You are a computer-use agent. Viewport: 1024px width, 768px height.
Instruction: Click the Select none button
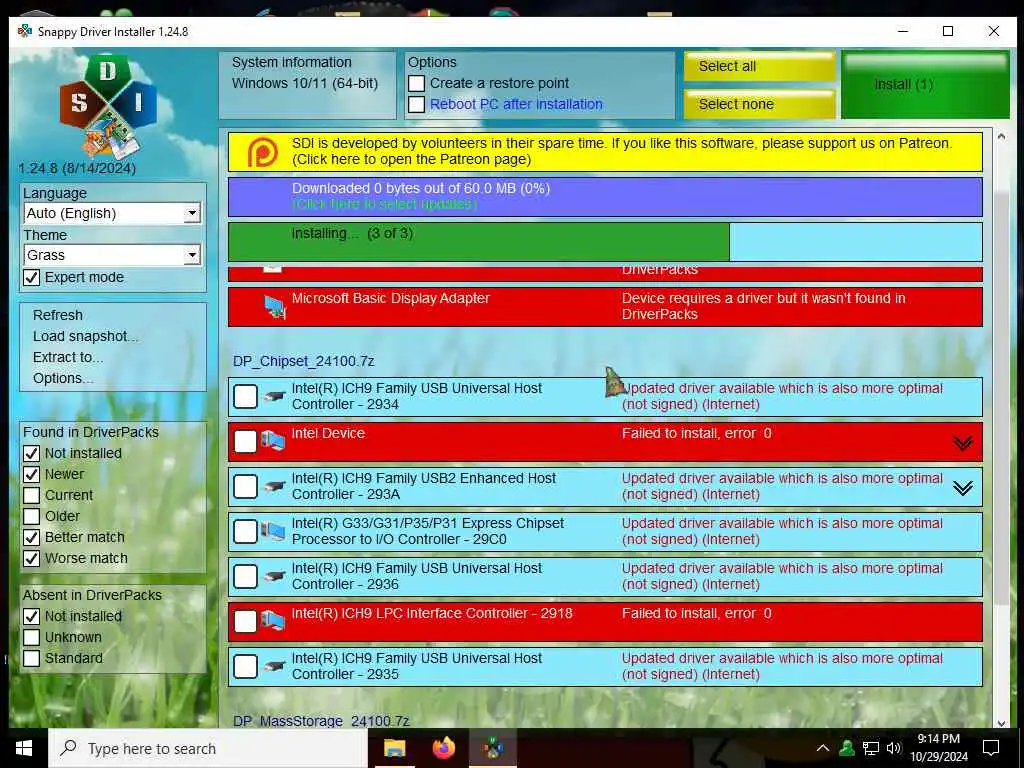(x=760, y=104)
